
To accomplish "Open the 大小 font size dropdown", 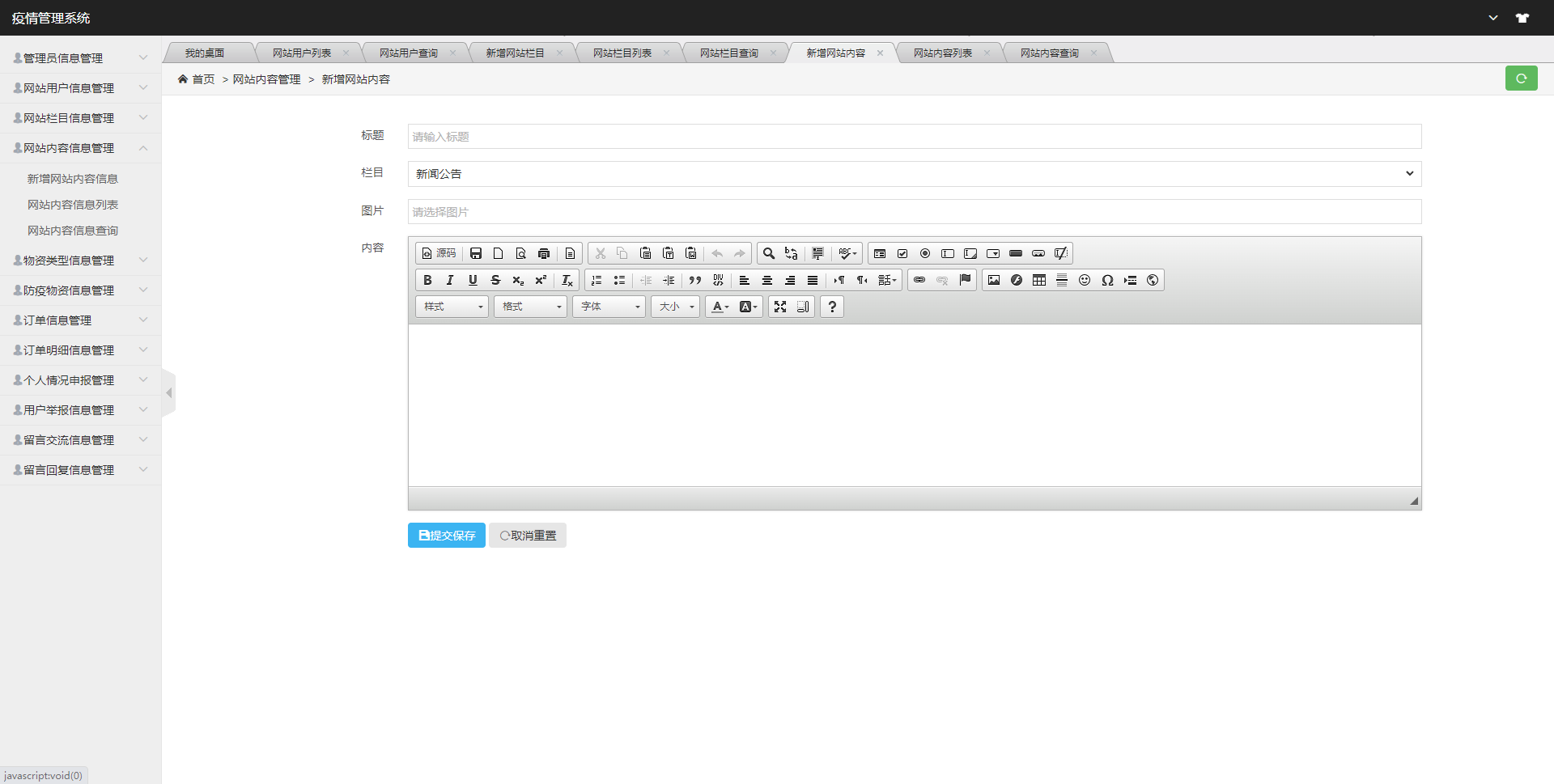I will click(x=676, y=307).
